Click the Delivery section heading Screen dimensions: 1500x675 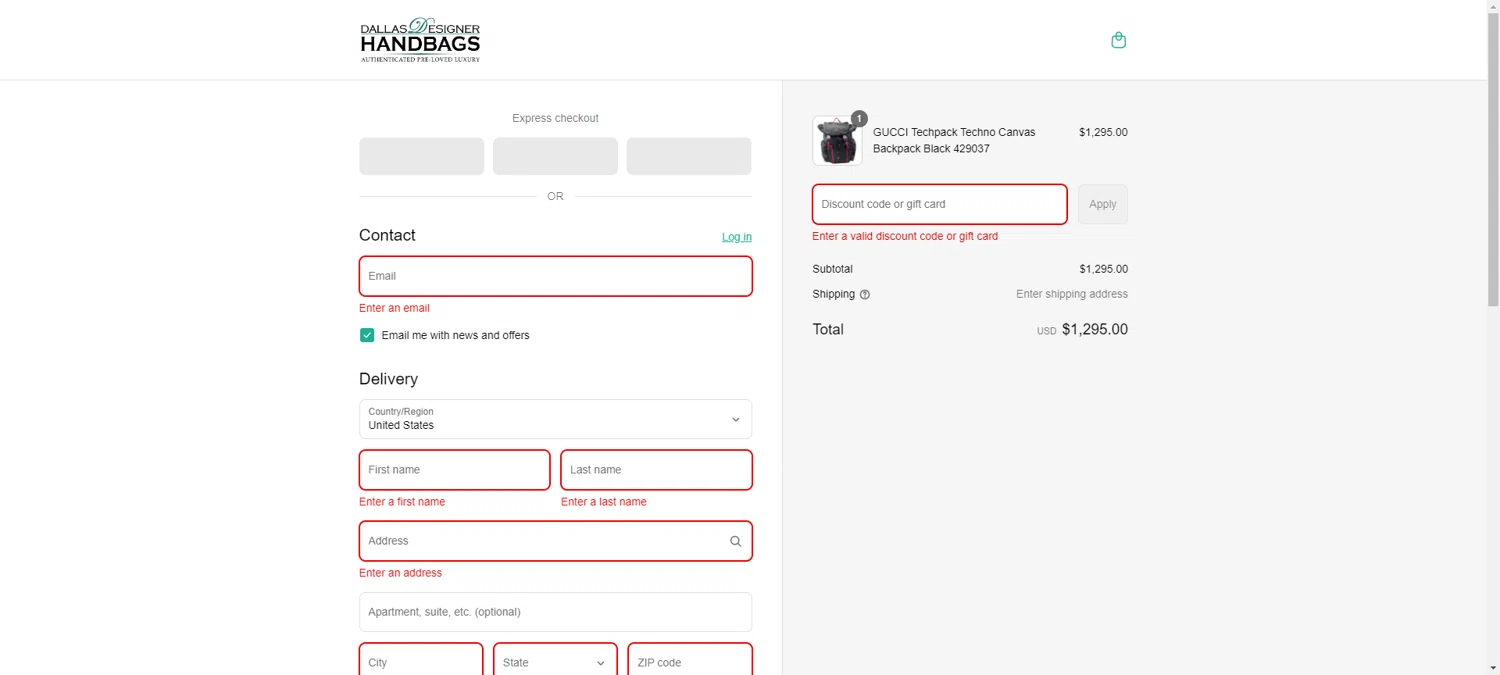388,379
